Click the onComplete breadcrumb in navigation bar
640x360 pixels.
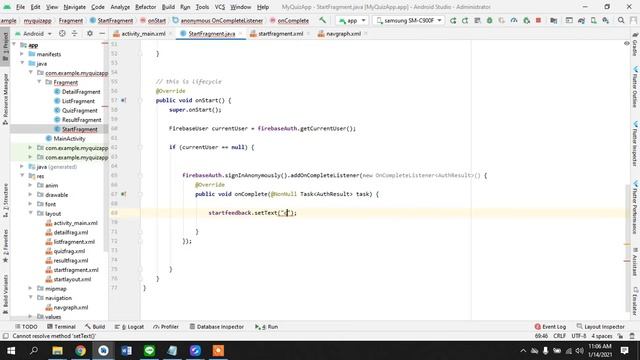click(293, 20)
